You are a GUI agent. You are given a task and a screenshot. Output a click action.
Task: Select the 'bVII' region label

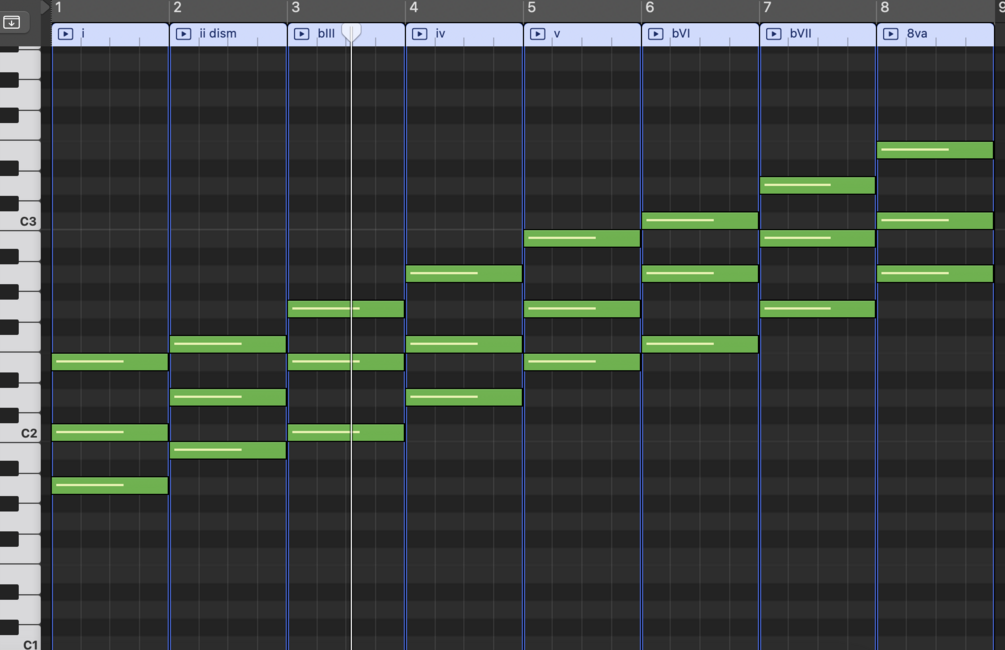(x=801, y=33)
